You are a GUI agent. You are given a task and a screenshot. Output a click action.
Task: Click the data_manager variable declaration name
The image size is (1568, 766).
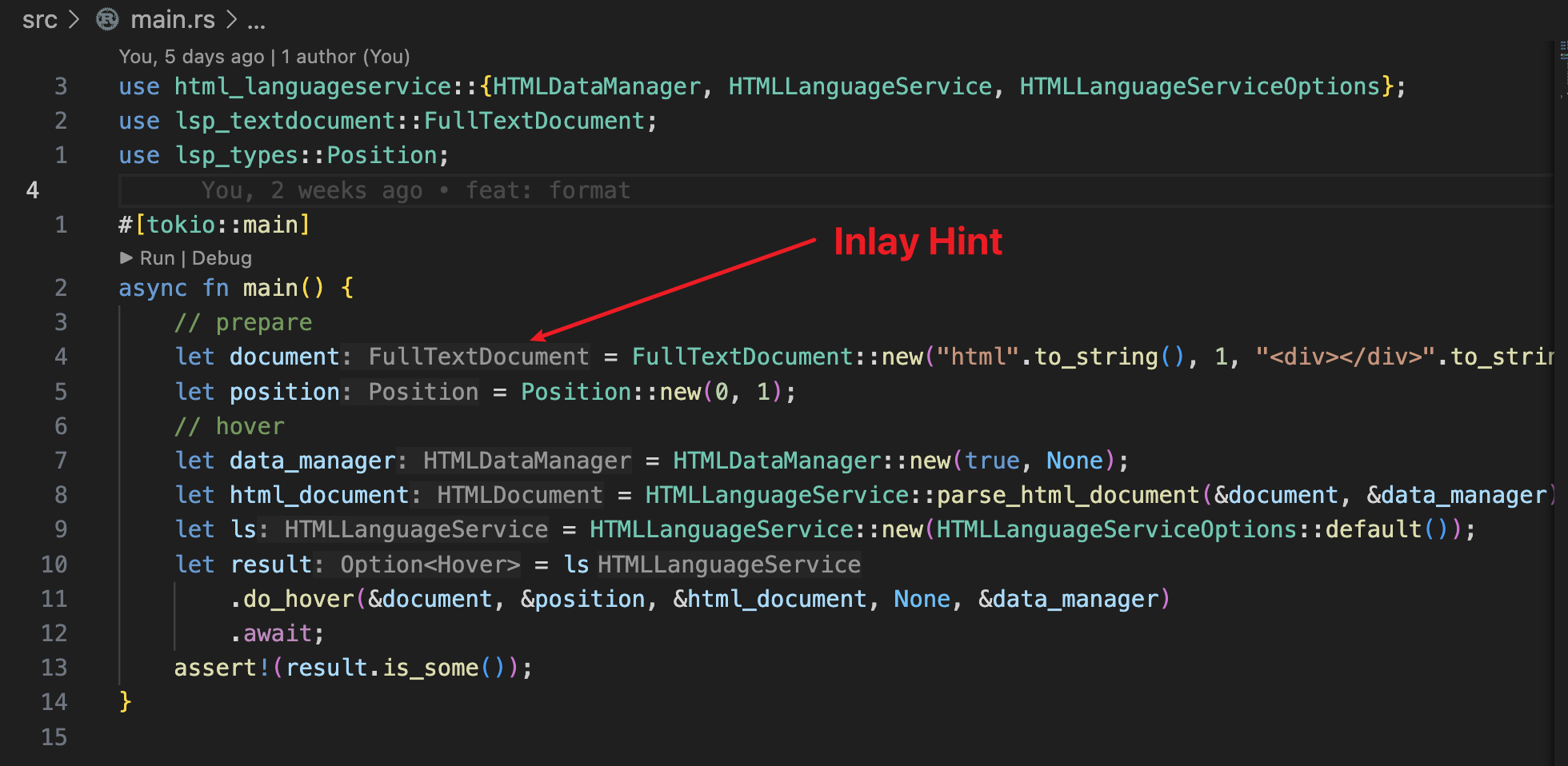point(312,461)
